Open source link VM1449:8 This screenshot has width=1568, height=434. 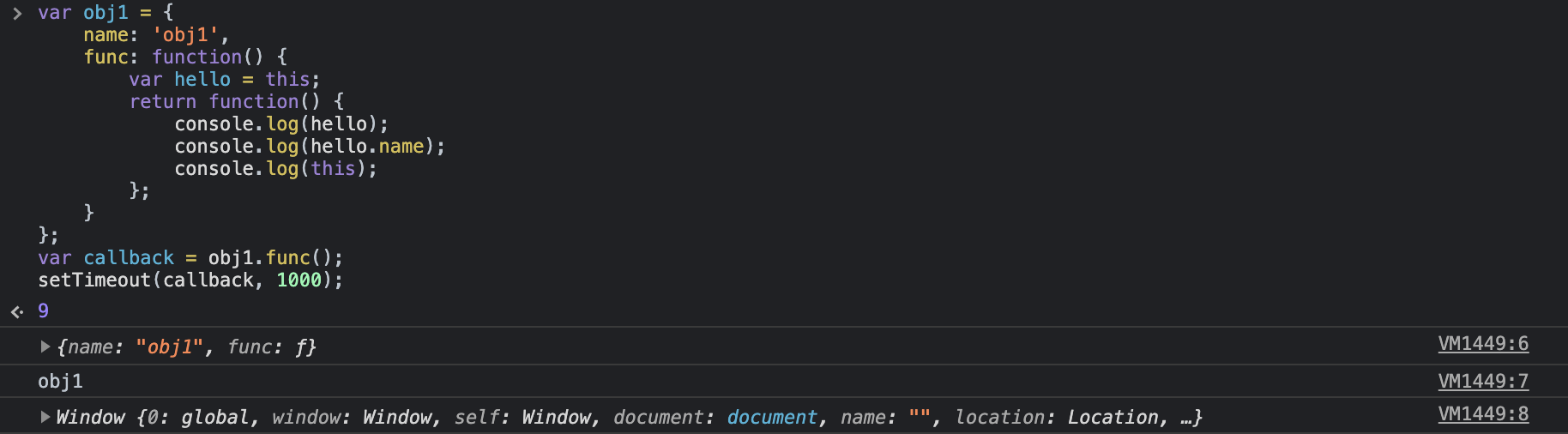tap(1483, 414)
